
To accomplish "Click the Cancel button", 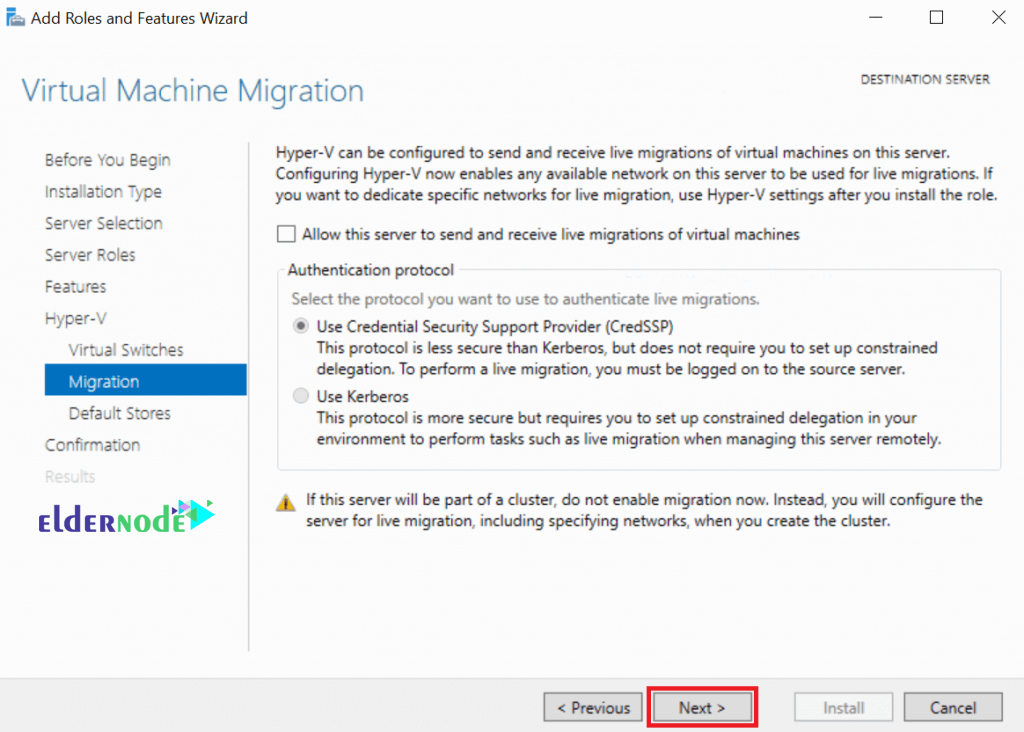I will pyautogui.click(x=953, y=707).
